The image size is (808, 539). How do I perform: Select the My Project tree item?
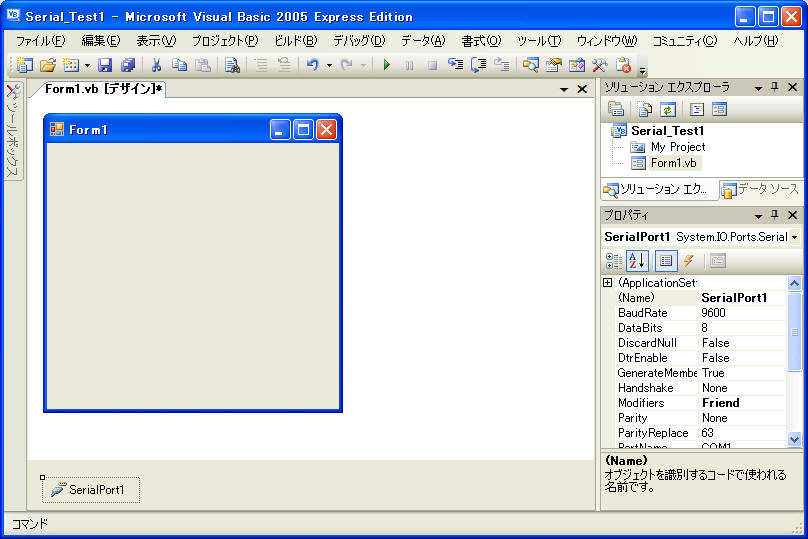(678, 147)
